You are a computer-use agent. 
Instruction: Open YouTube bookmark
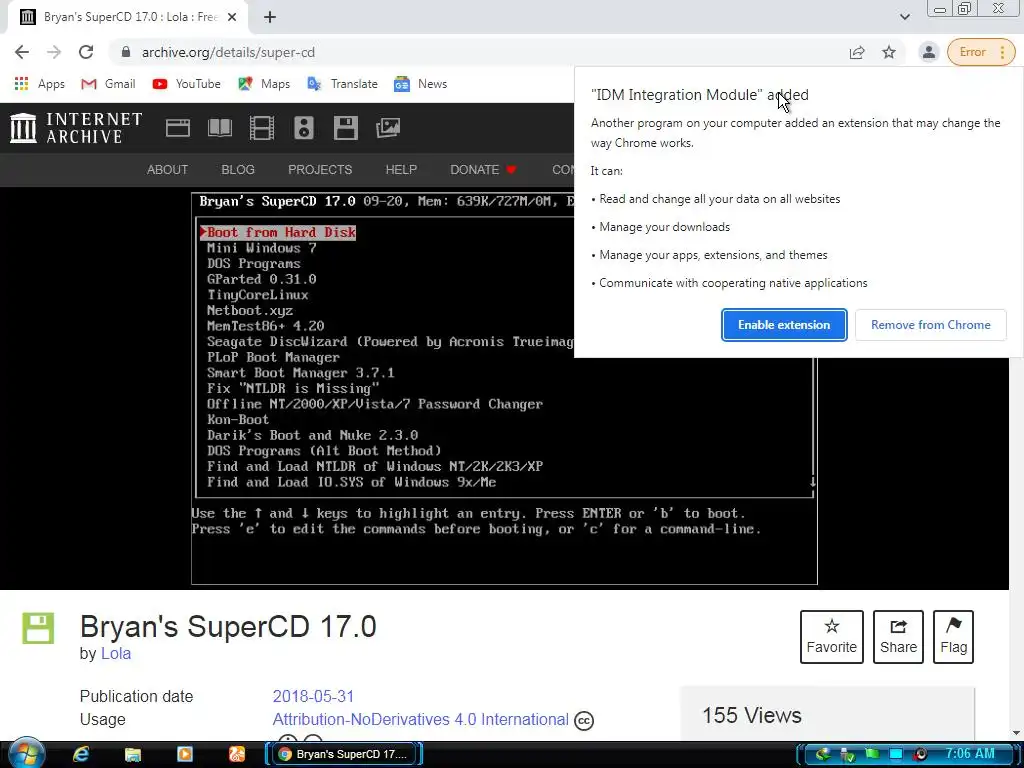pyautogui.click(x=187, y=84)
